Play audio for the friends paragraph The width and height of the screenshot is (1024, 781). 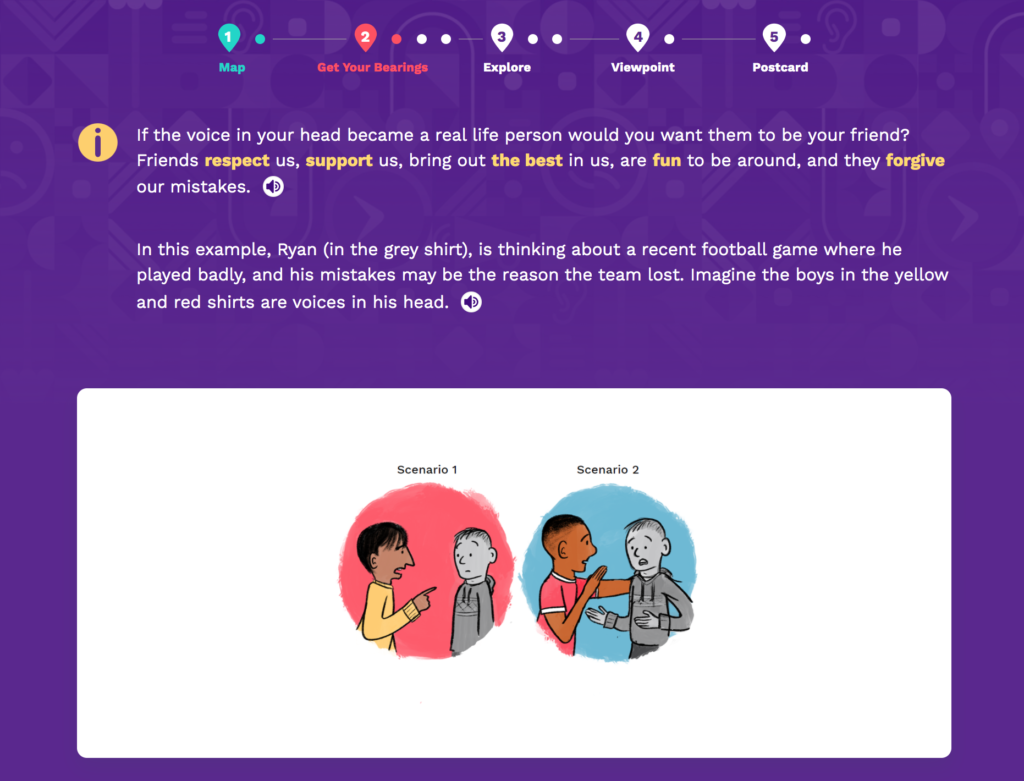pyautogui.click(x=273, y=187)
